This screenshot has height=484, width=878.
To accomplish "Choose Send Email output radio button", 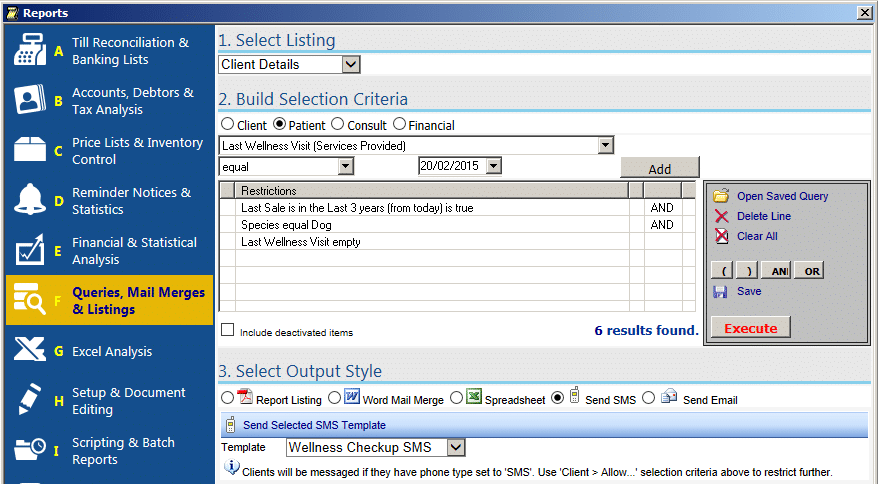I will click(648, 398).
